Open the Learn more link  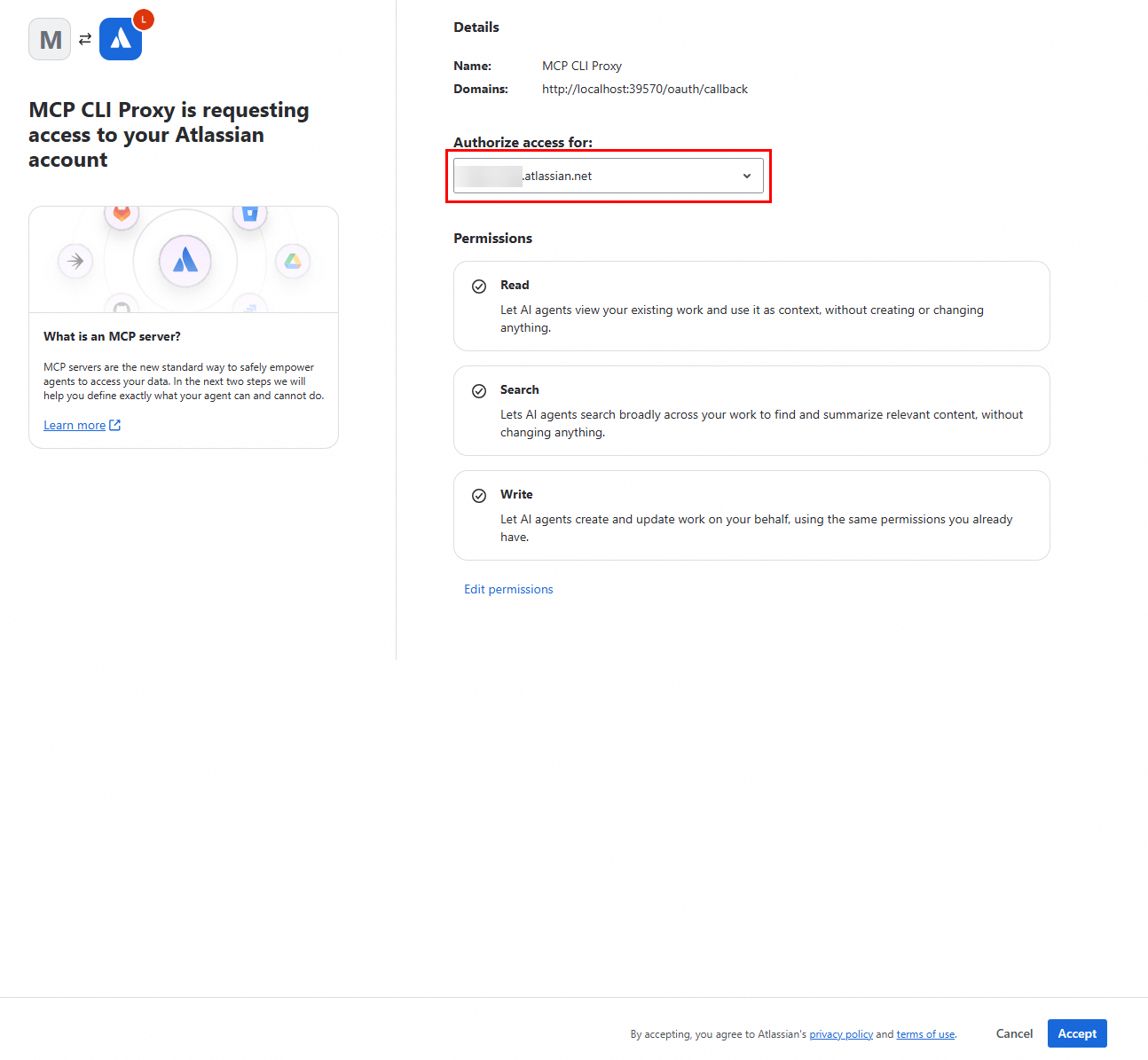pyautogui.click(x=75, y=425)
